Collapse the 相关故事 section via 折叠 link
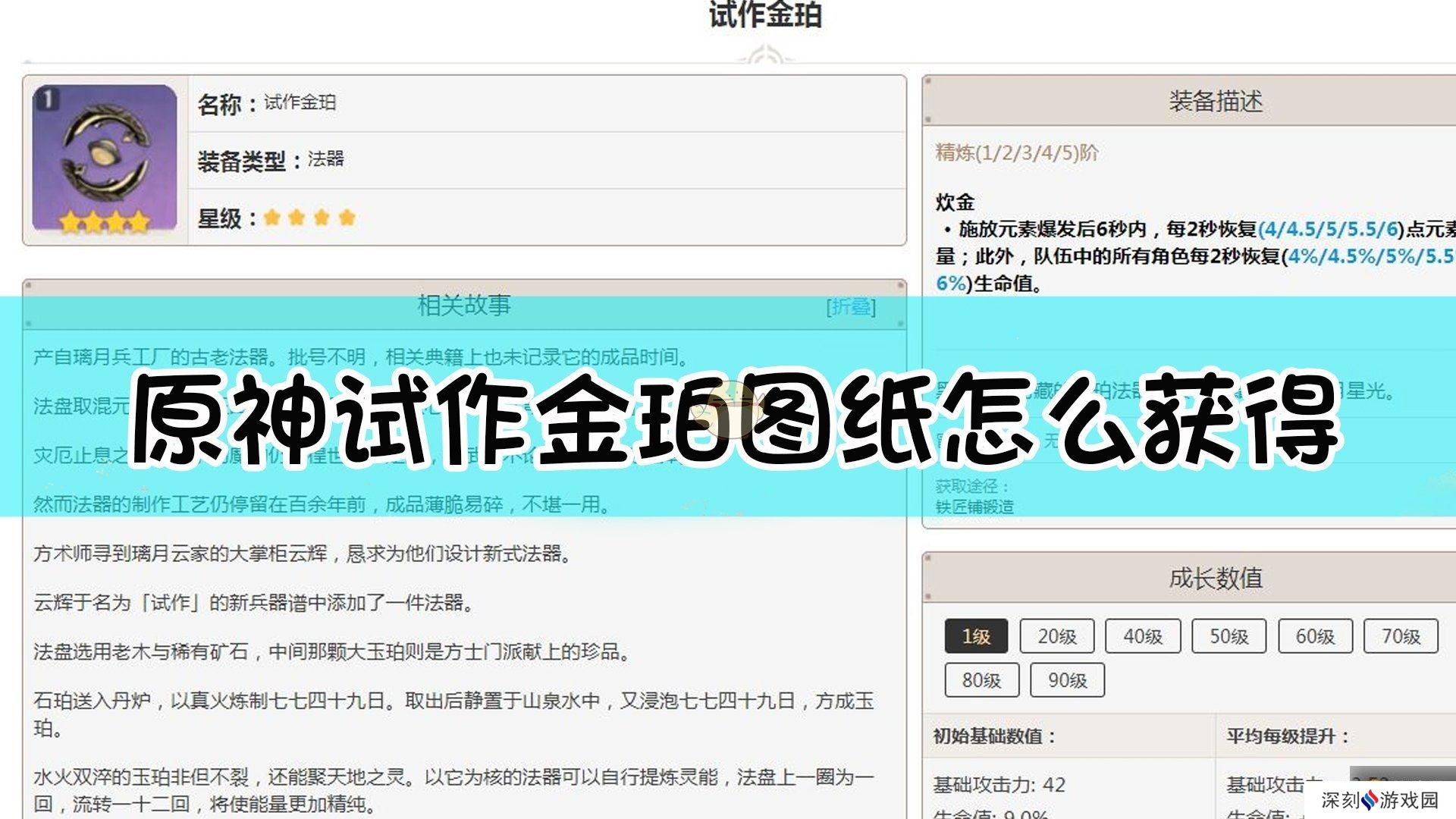This screenshot has width=1456, height=819. (851, 306)
